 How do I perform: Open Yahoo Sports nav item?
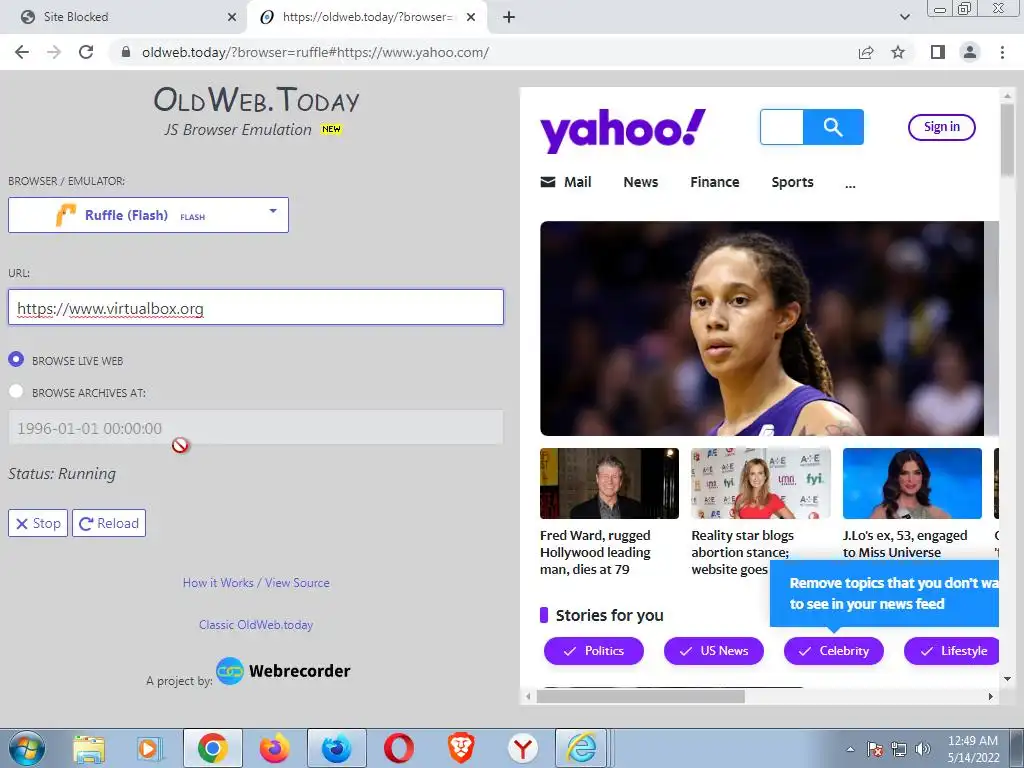pyautogui.click(x=792, y=182)
